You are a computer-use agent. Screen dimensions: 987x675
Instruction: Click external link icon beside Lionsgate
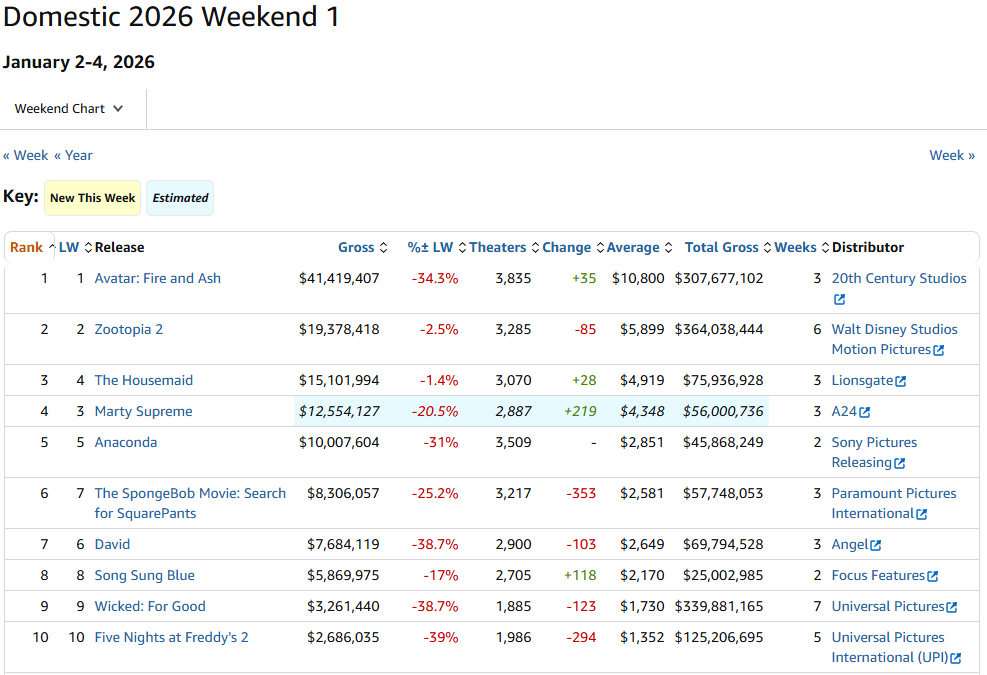(x=901, y=381)
